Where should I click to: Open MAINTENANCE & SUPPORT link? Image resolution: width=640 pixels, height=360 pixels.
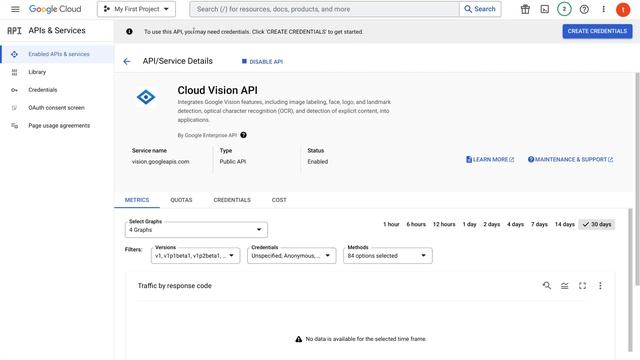(x=570, y=159)
